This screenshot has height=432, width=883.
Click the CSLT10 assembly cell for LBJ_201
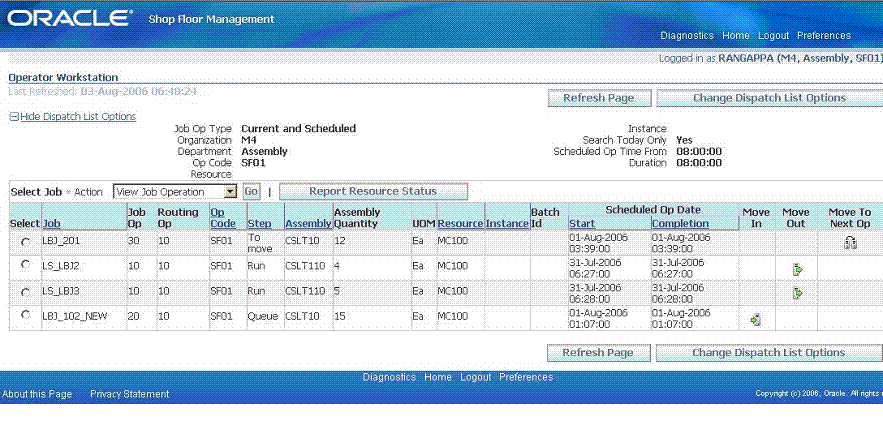coord(302,241)
